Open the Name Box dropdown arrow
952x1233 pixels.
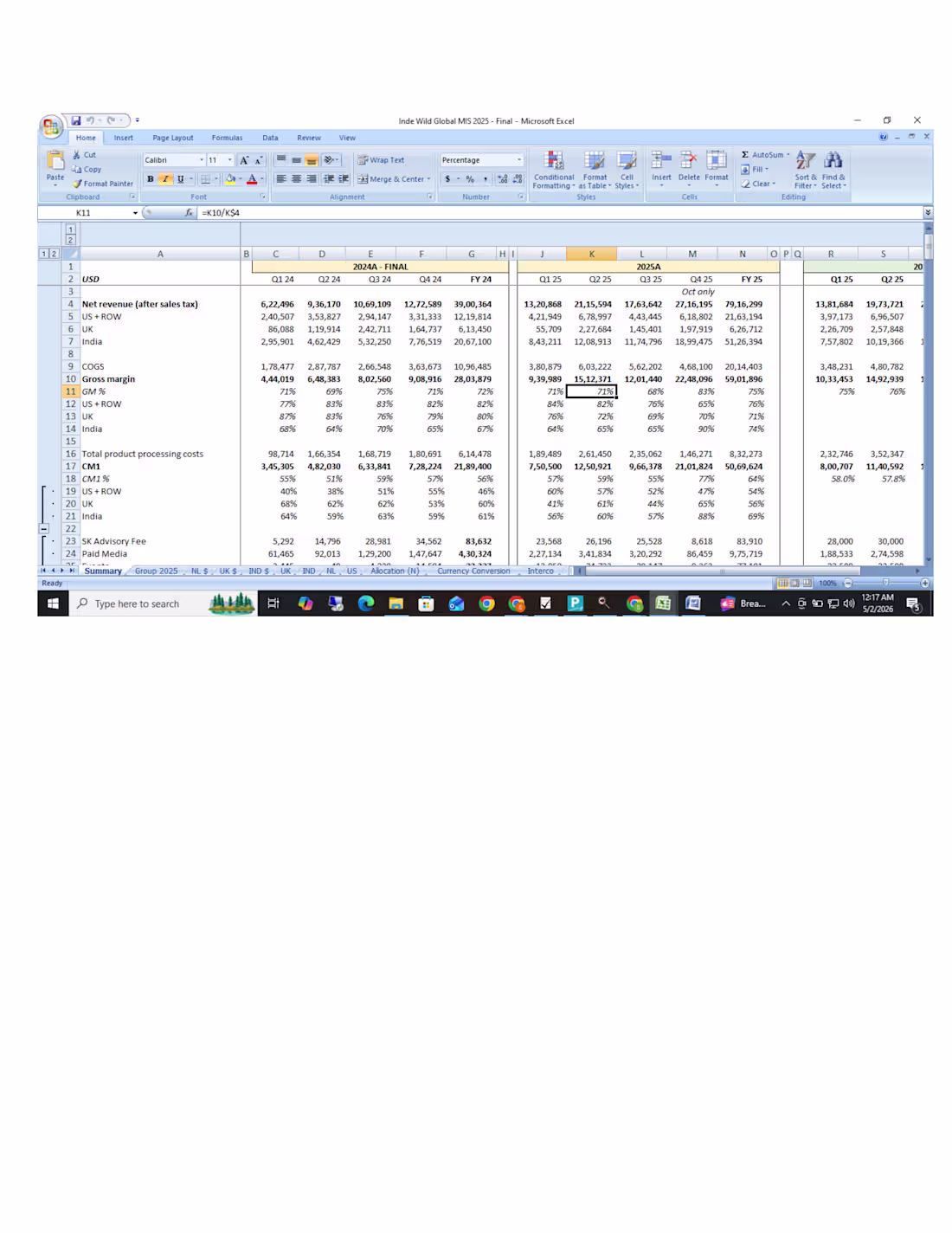[135, 213]
